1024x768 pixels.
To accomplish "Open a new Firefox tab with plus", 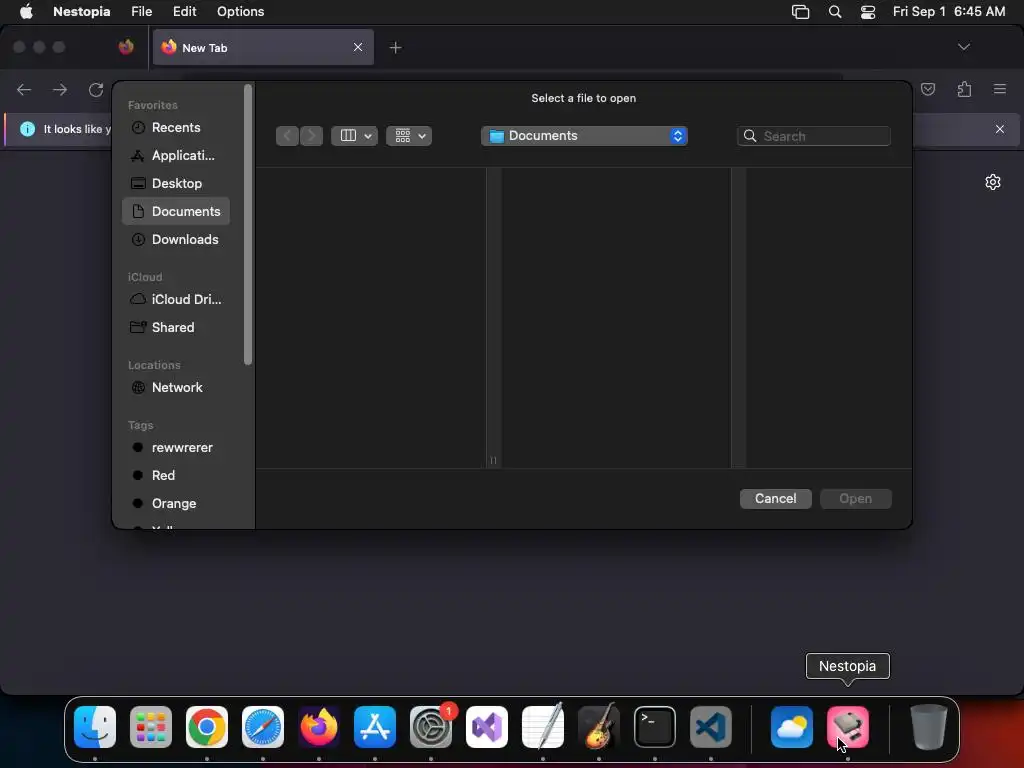I will pyautogui.click(x=395, y=47).
